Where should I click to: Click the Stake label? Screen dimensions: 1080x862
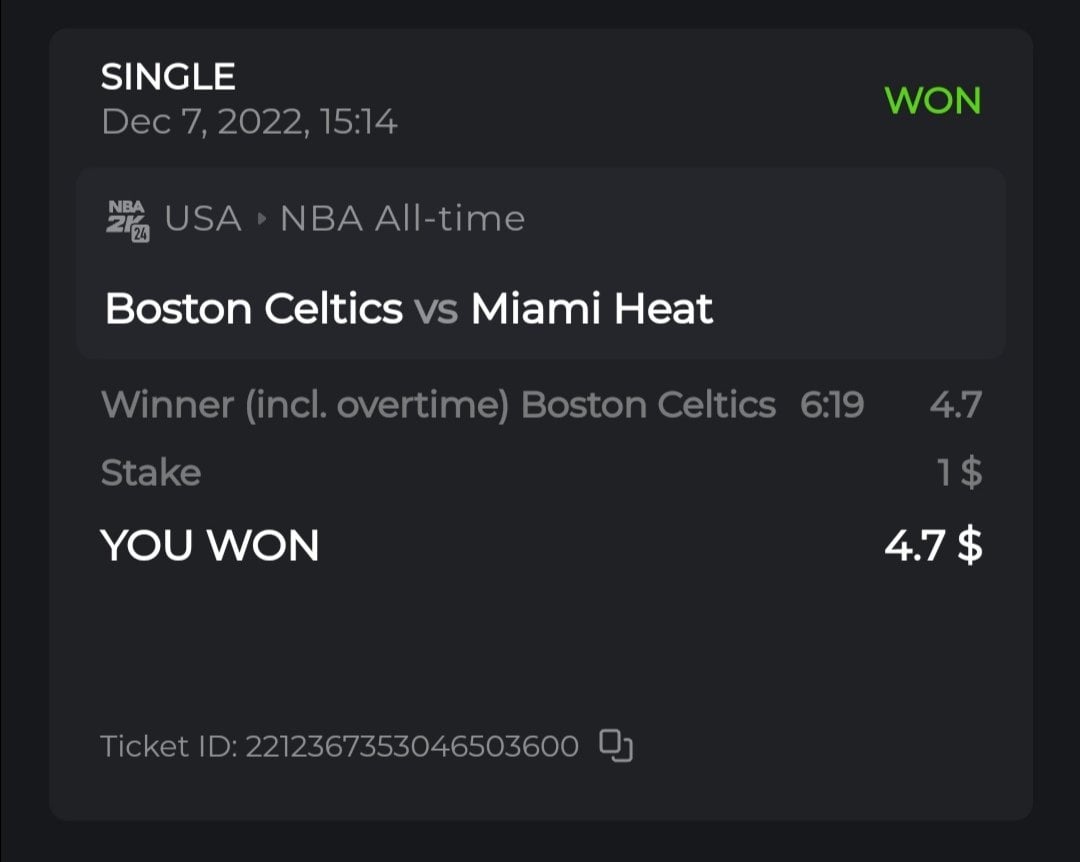click(x=151, y=472)
